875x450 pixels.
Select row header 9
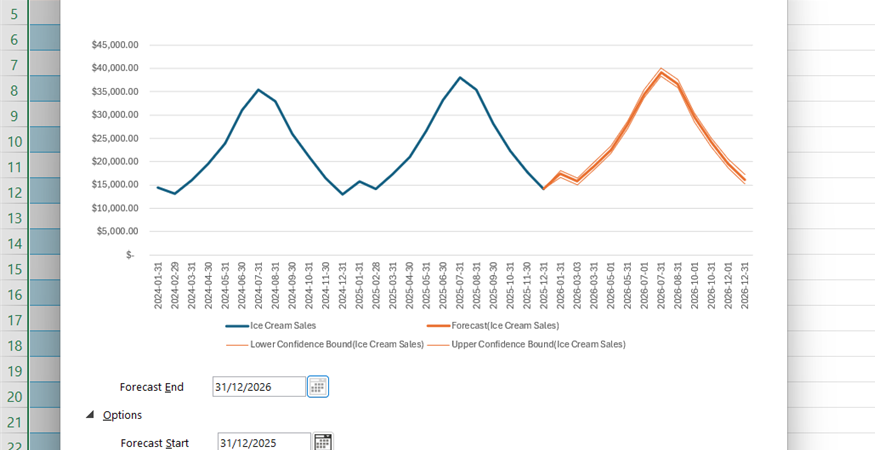(x=14, y=116)
